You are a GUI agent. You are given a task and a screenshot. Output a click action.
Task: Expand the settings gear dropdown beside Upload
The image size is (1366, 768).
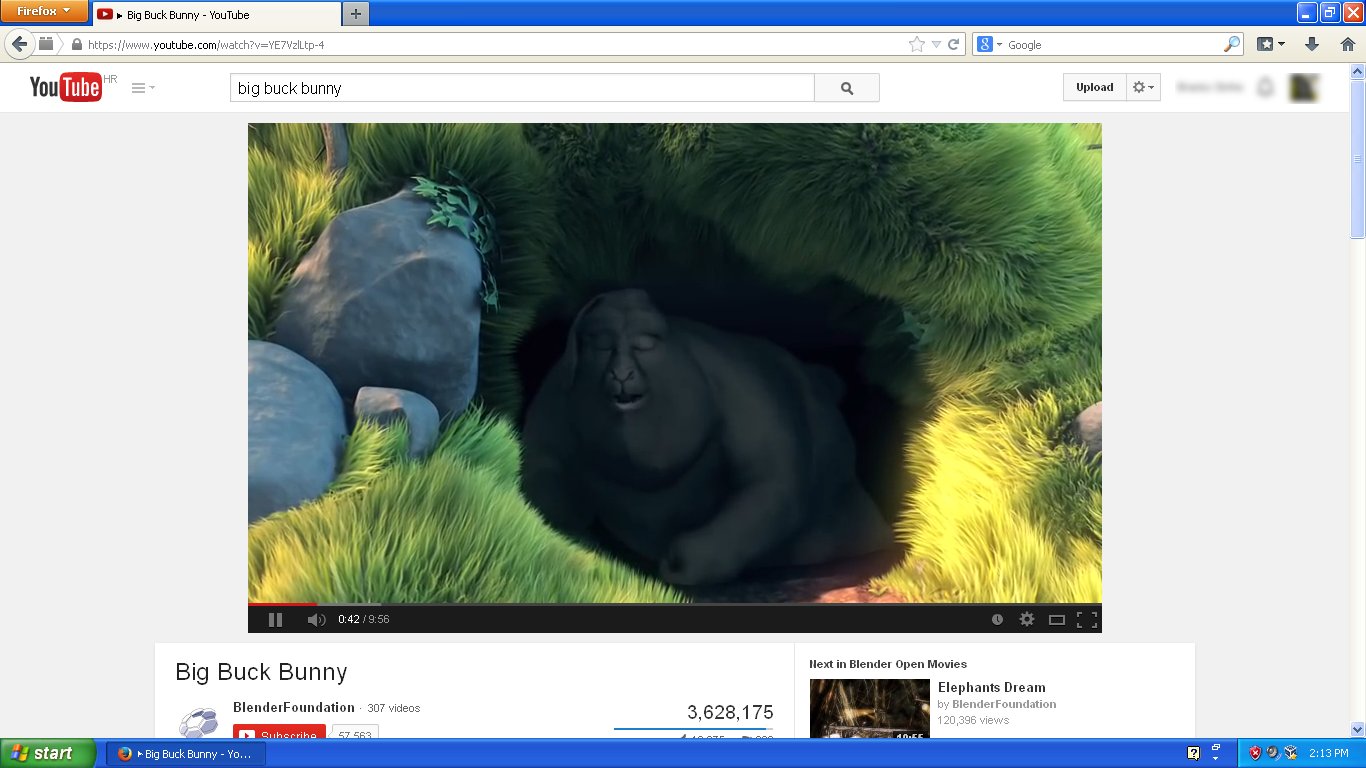(1143, 88)
